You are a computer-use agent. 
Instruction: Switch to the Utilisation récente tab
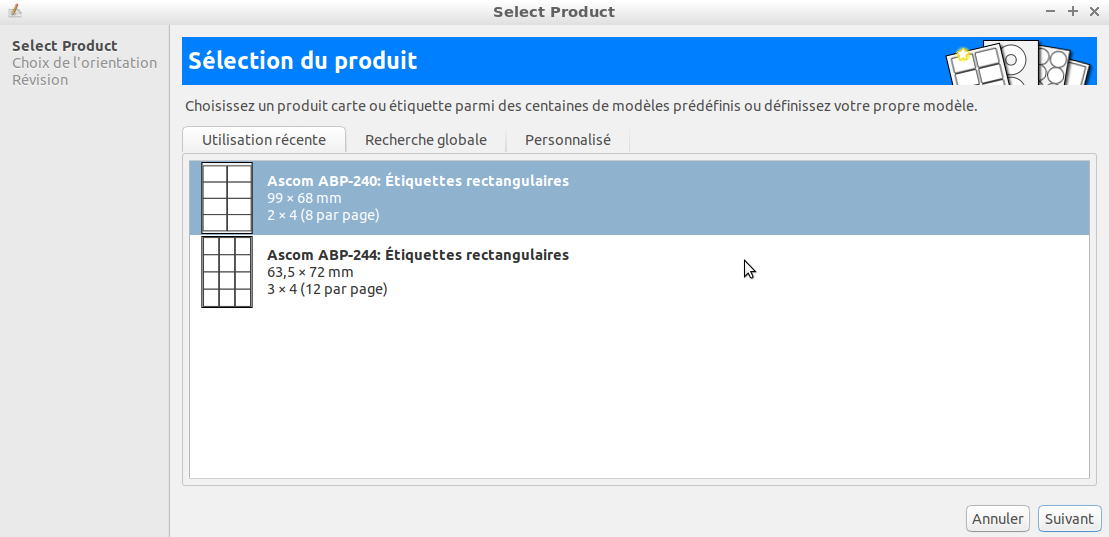click(264, 139)
